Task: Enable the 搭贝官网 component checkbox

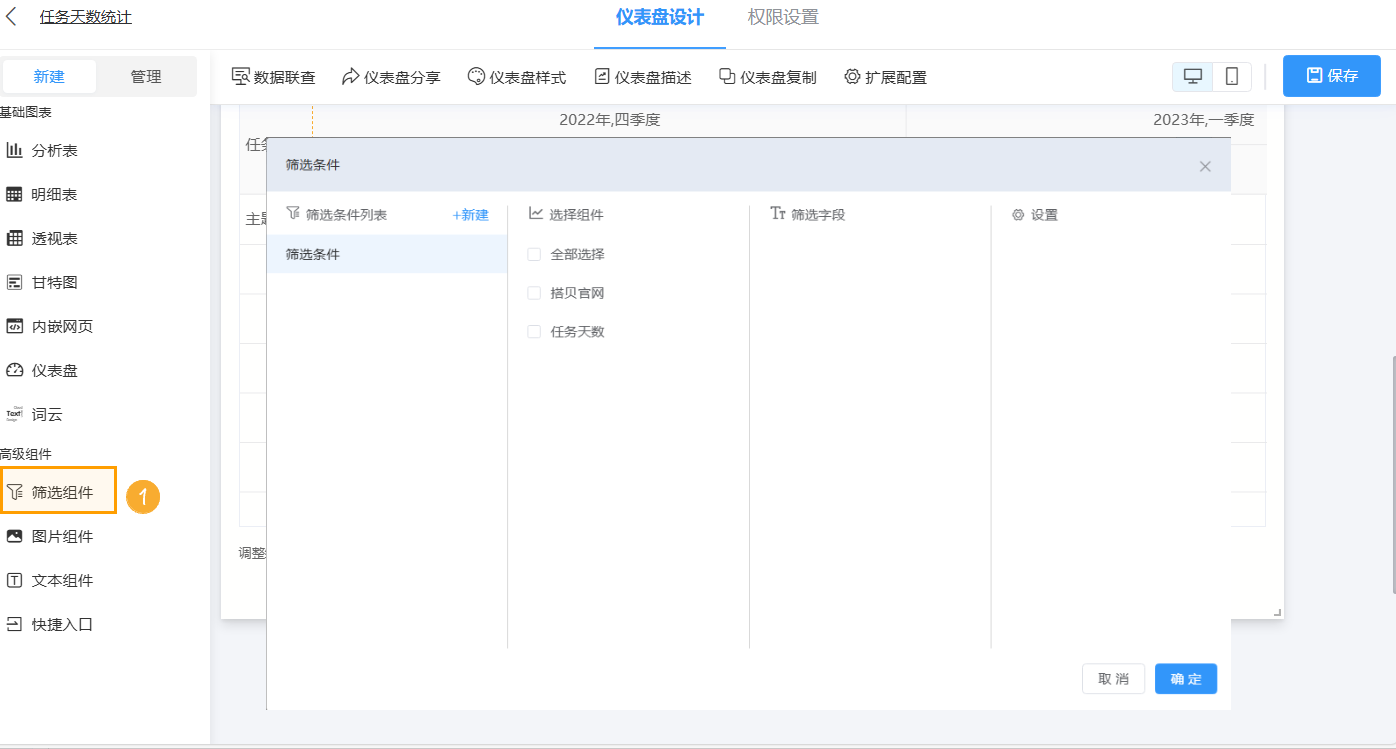Action: tap(534, 293)
